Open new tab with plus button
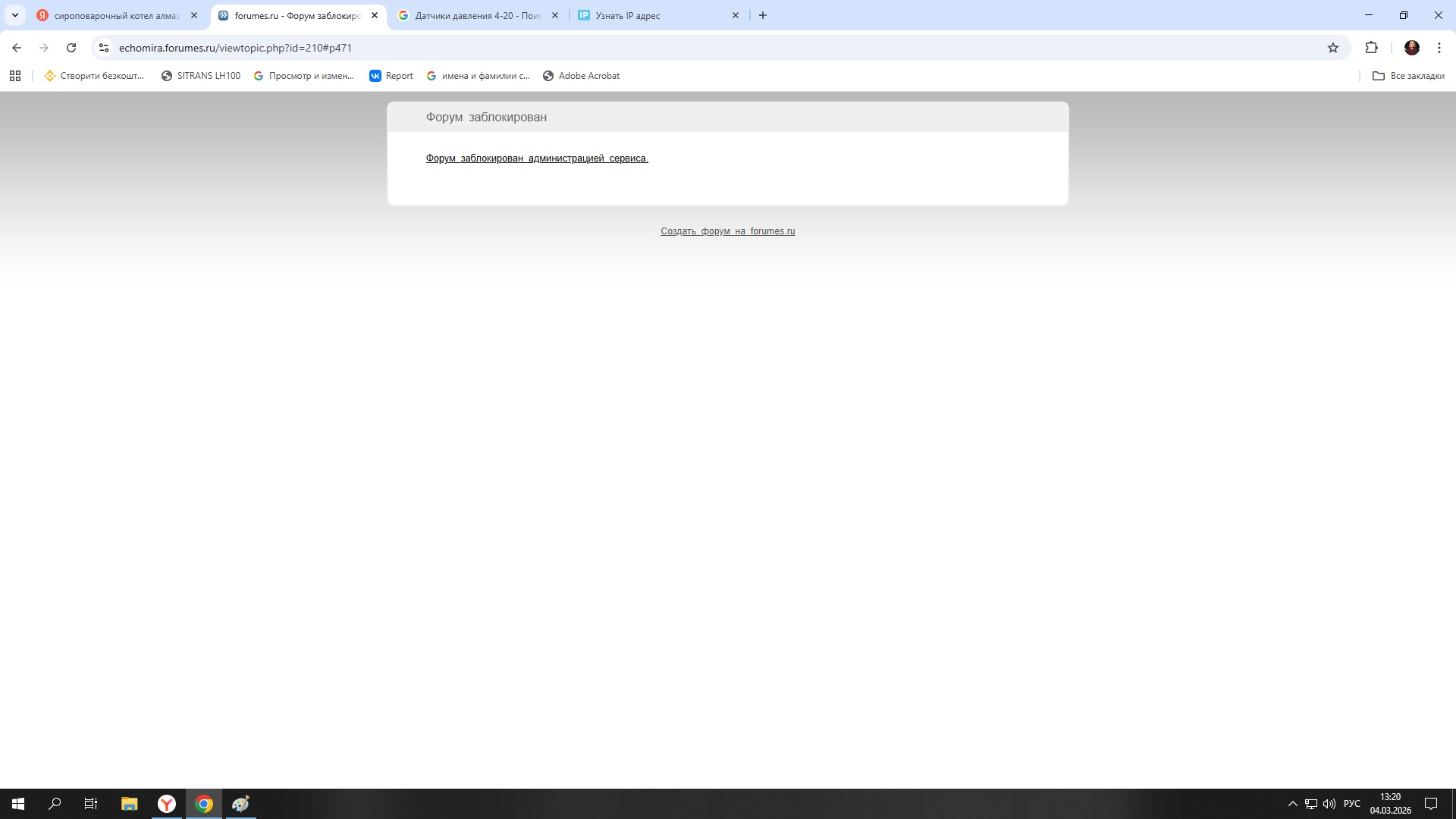 click(x=763, y=15)
